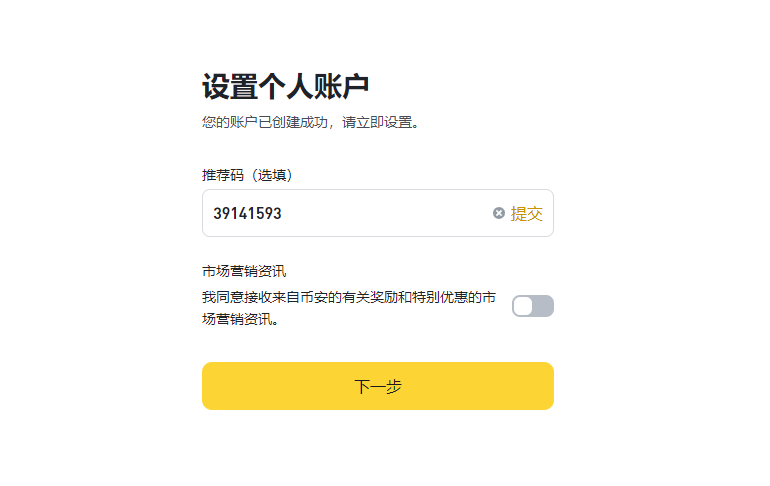
Task: Clear the referral code with the x icon
Action: pos(498,213)
